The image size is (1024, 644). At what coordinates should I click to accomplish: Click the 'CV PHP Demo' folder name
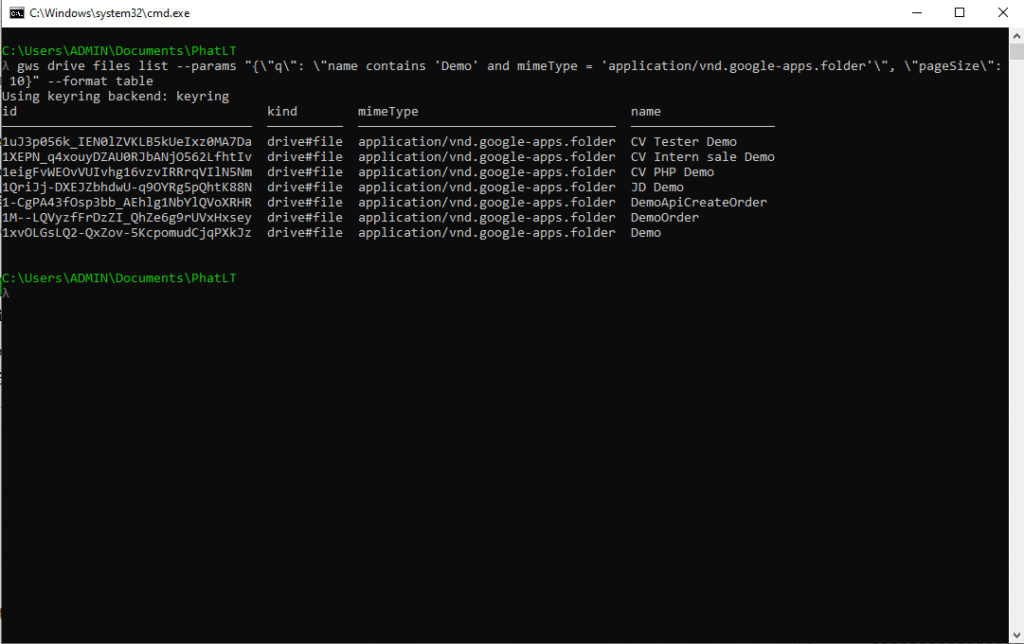672,172
